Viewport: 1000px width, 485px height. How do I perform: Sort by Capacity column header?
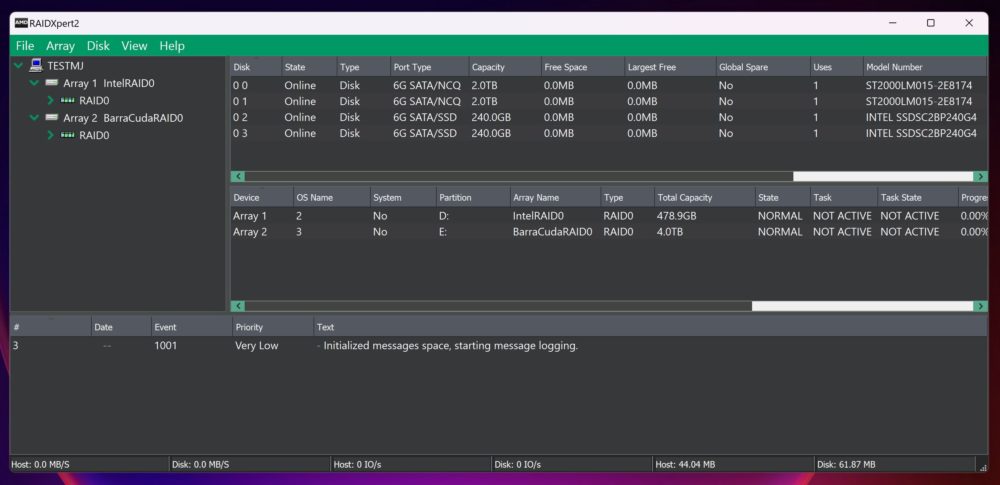(x=504, y=67)
